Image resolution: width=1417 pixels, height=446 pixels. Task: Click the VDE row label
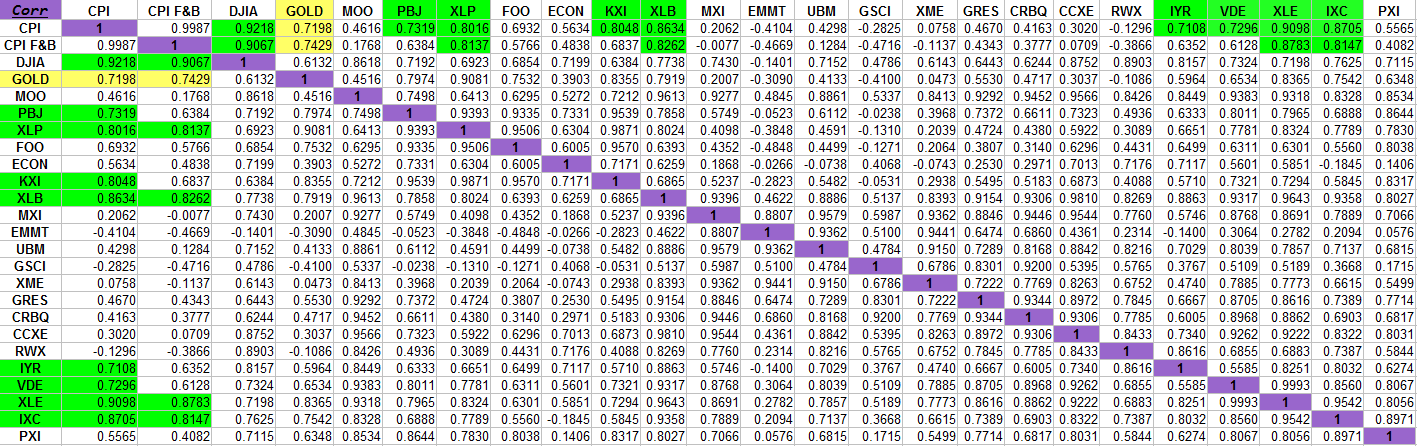[30, 386]
